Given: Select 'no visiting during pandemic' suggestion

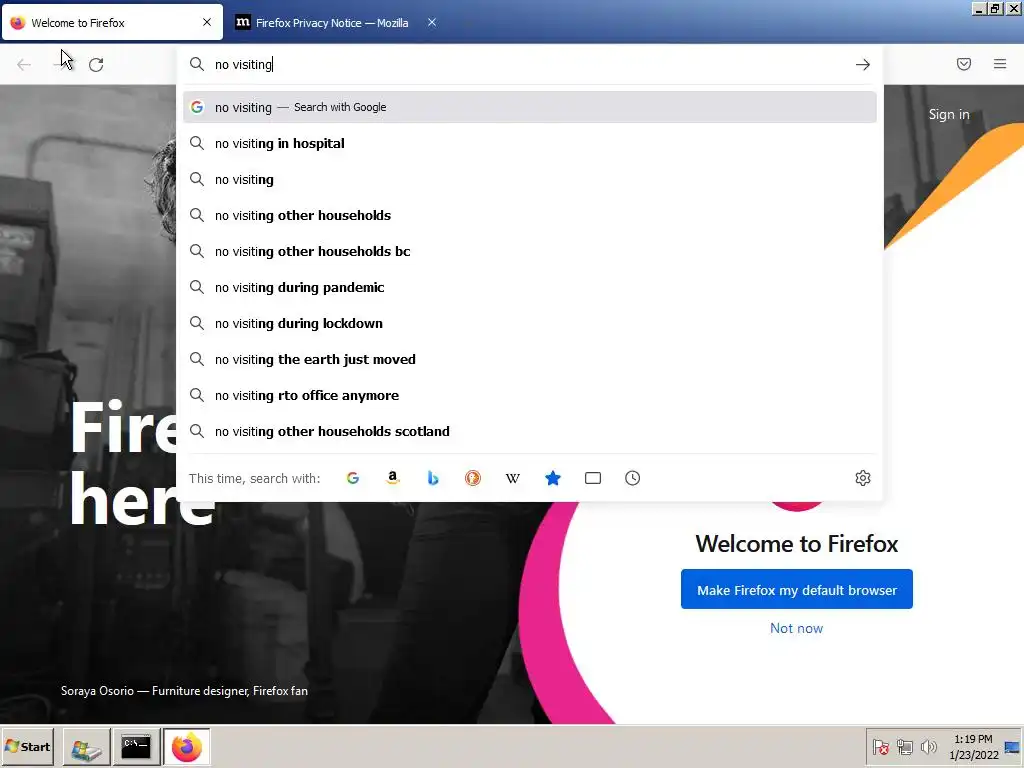Looking at the screenshot, I should tap(530, 287).
